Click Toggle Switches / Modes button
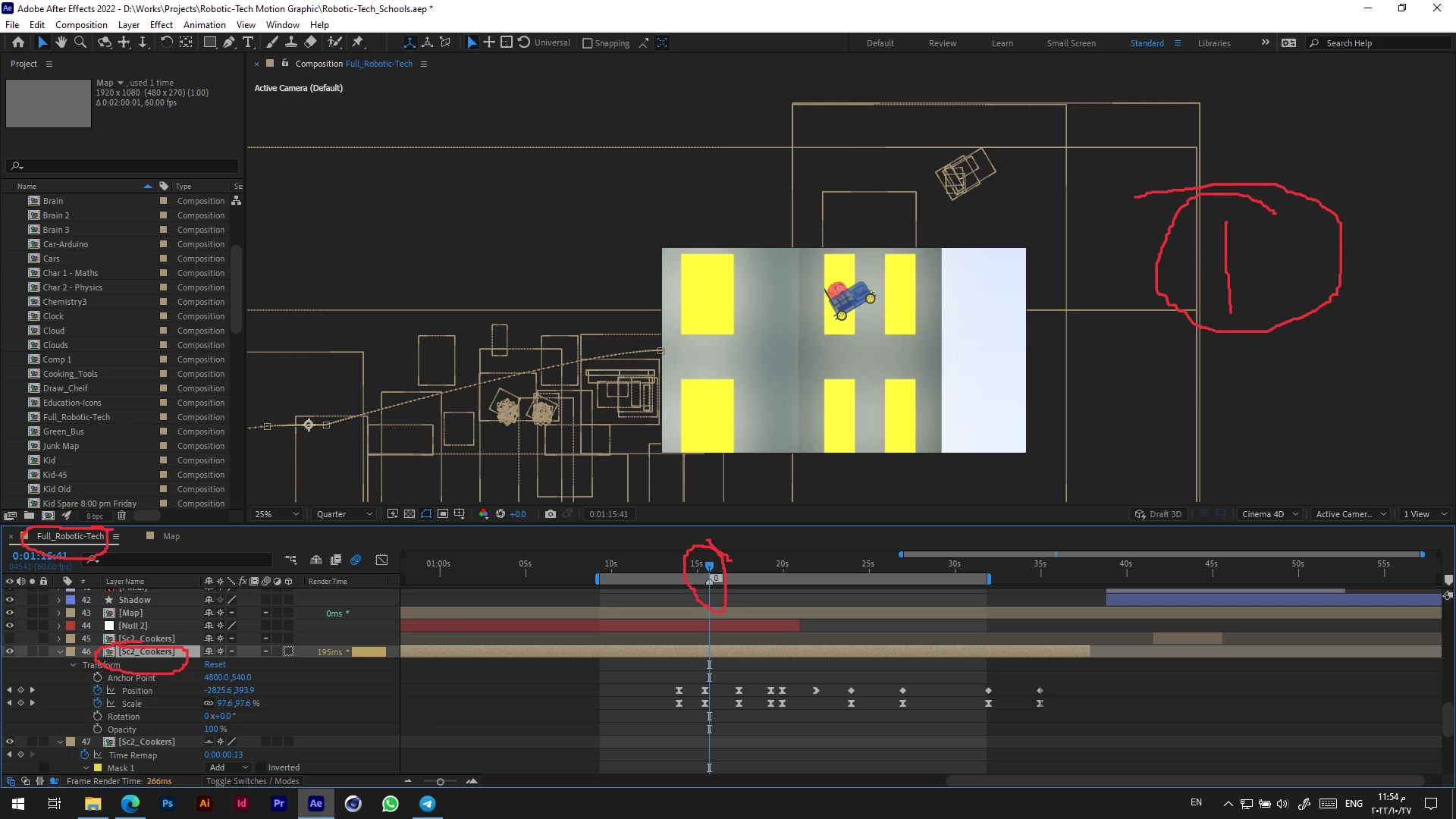Viewport: 1456px width, 819px height. tap(253, 781)
